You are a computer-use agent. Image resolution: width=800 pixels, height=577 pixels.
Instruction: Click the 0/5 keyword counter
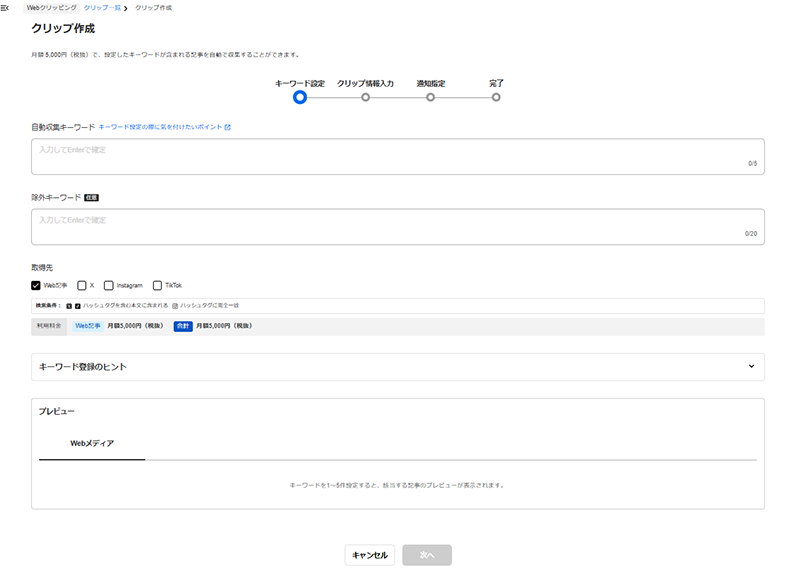[753, 164]
